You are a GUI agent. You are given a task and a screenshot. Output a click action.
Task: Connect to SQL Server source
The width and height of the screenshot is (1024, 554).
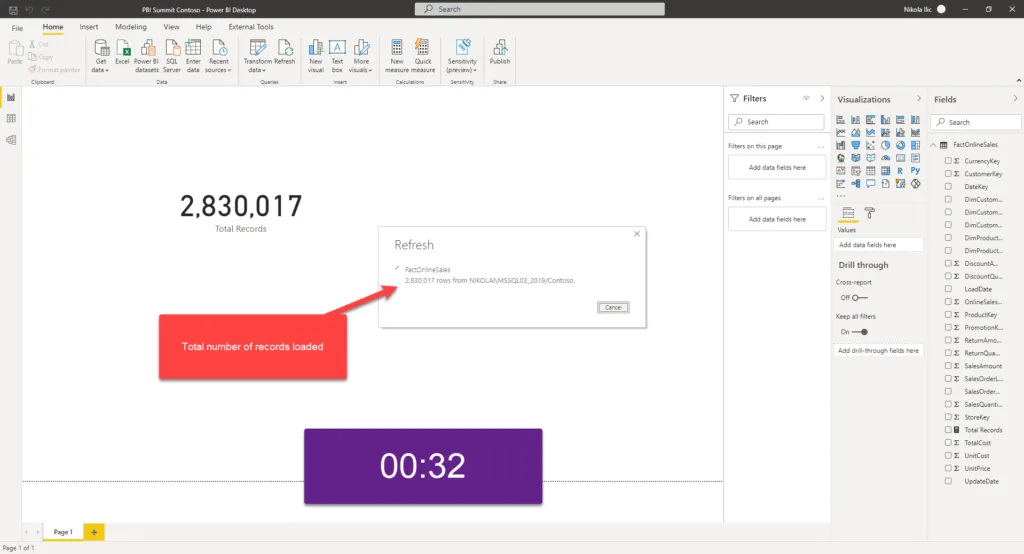172,56
